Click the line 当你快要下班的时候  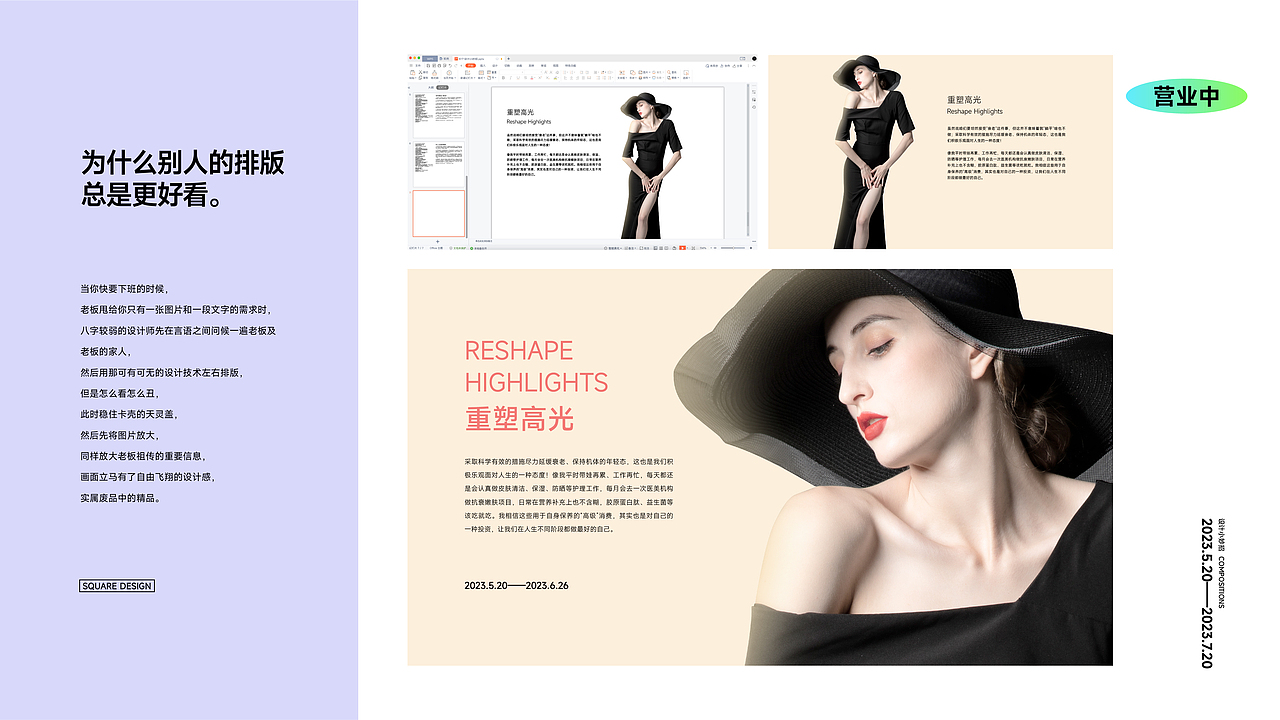click(124, 288)
